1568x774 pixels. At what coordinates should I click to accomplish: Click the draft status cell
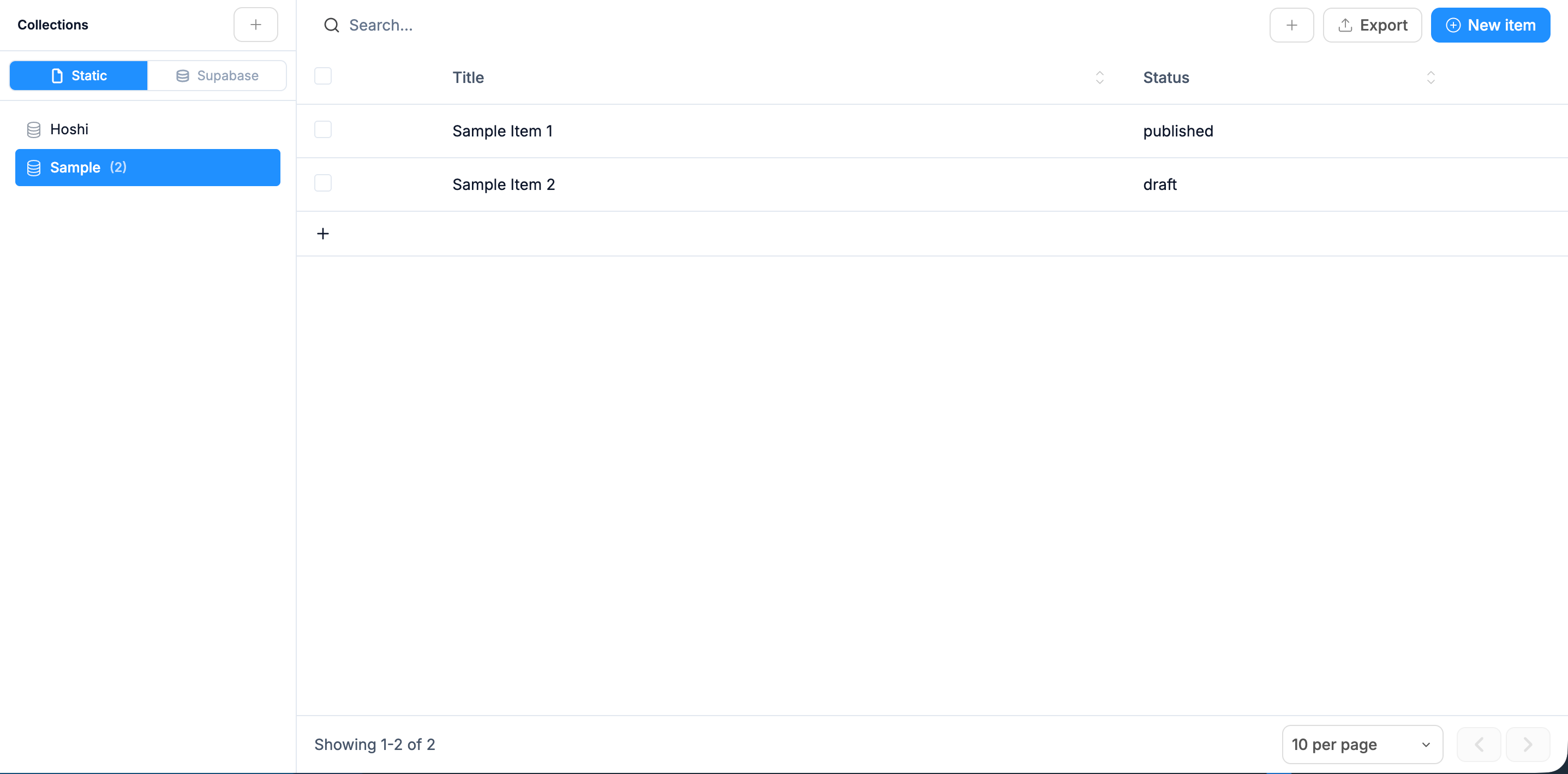pyautogui.click(x=1159, y=184)
